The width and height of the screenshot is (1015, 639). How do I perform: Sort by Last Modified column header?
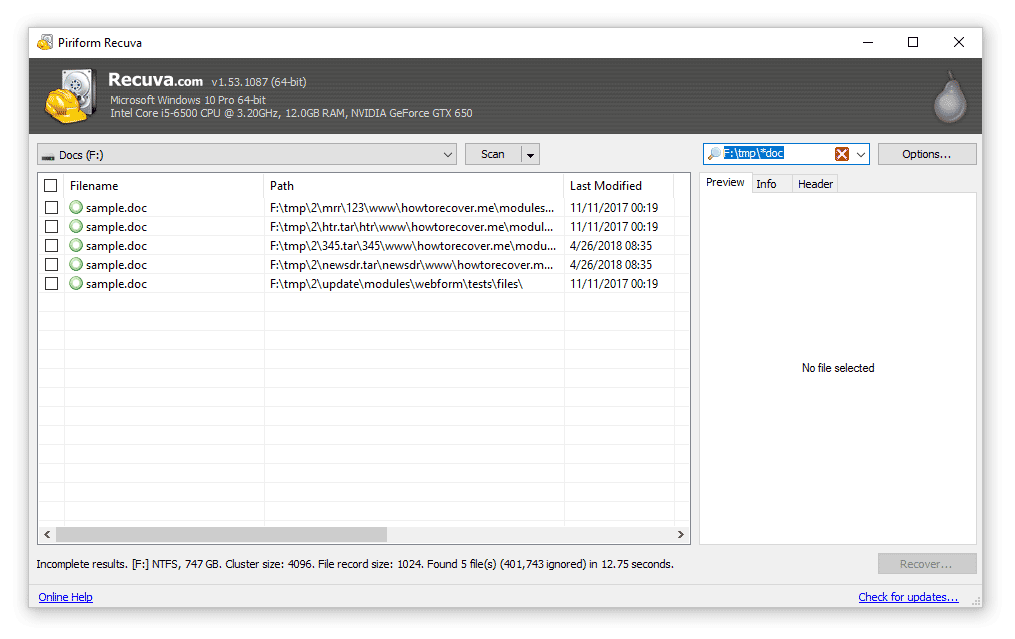click(x=618, y=186)
